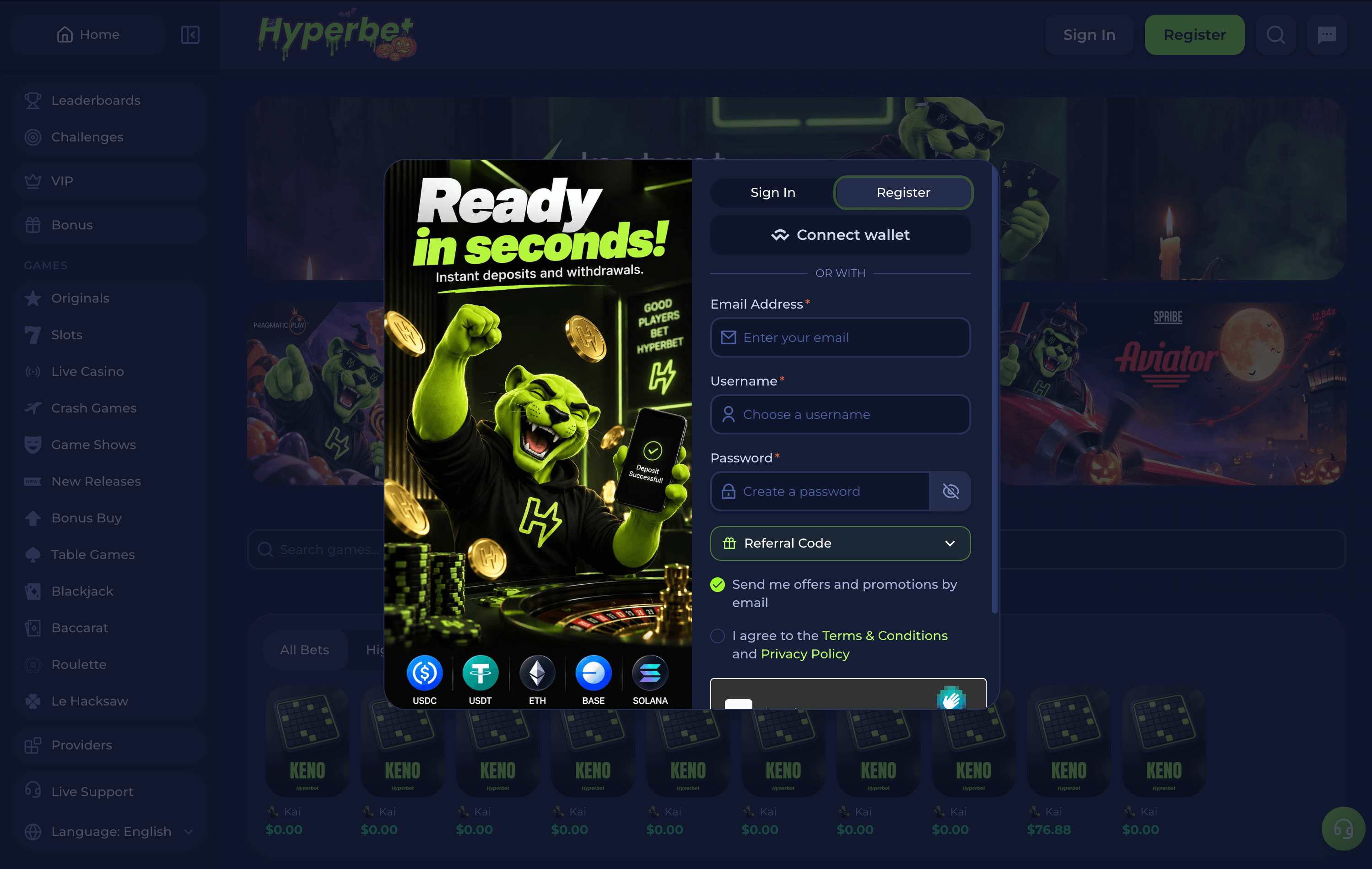Click the header Sign In button

[x=1089, y=35]
